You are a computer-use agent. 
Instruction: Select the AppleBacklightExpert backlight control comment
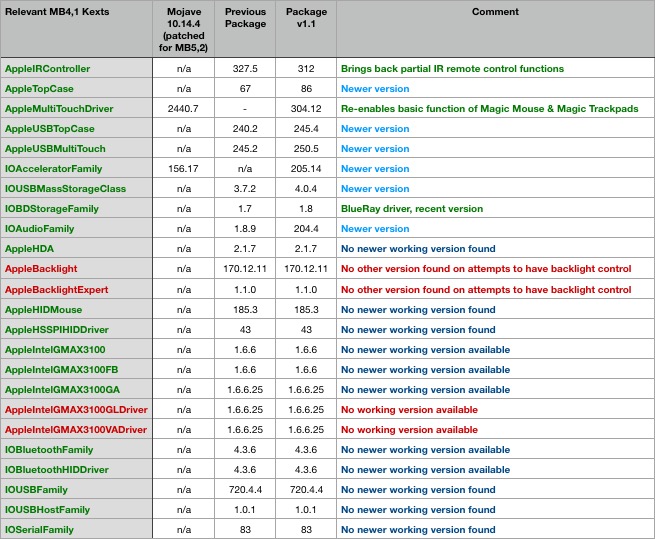pyautogui.click(x=486, y=290)
